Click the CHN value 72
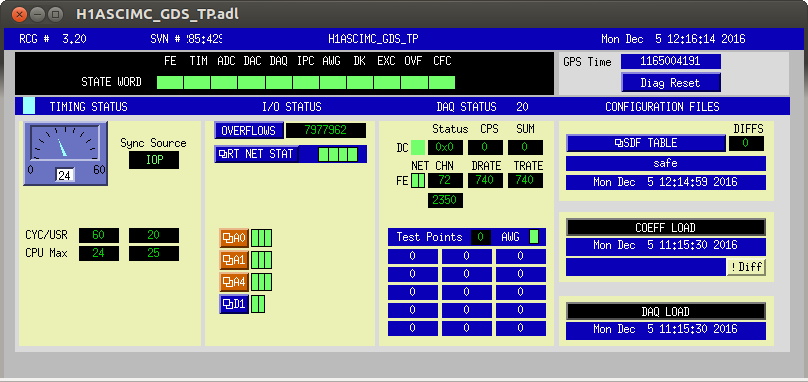 [445, 180]
